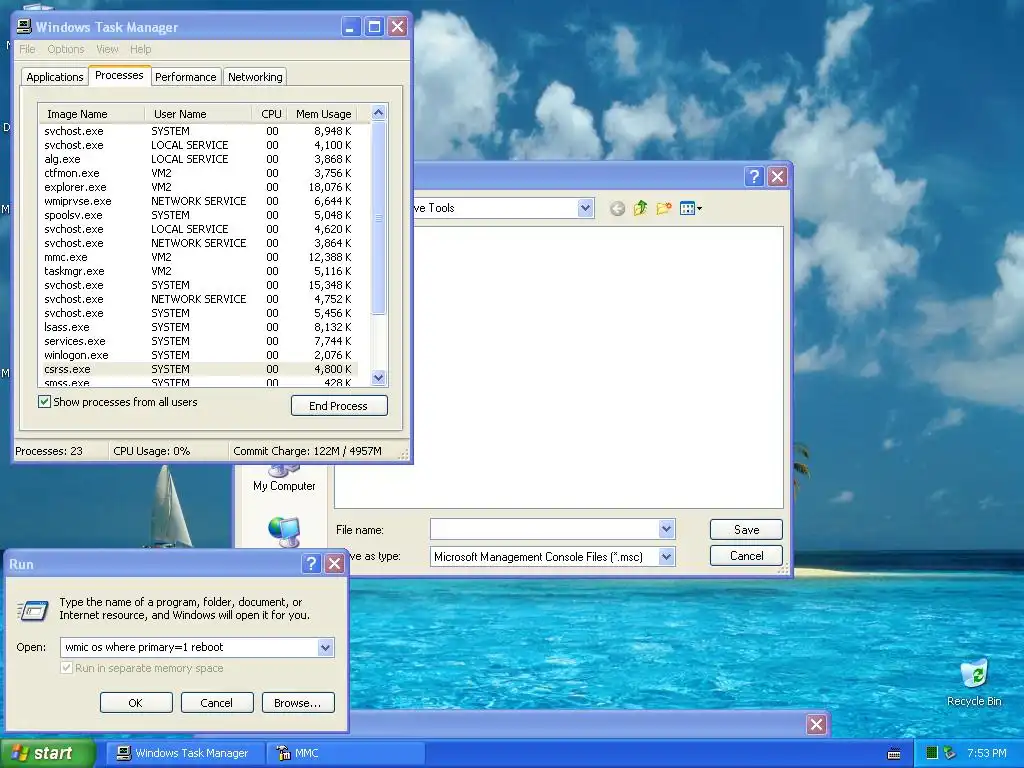Click the process list scrollbar thumb
Viewport: 1024px width, 768px height.
378,217
